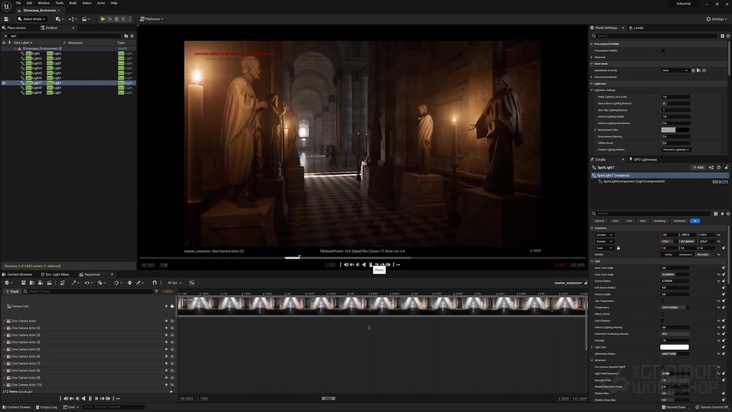This screenshot has width=732, height=412.
Task: Open Volume Lighting Method dropdown
Action: point(676,150)
